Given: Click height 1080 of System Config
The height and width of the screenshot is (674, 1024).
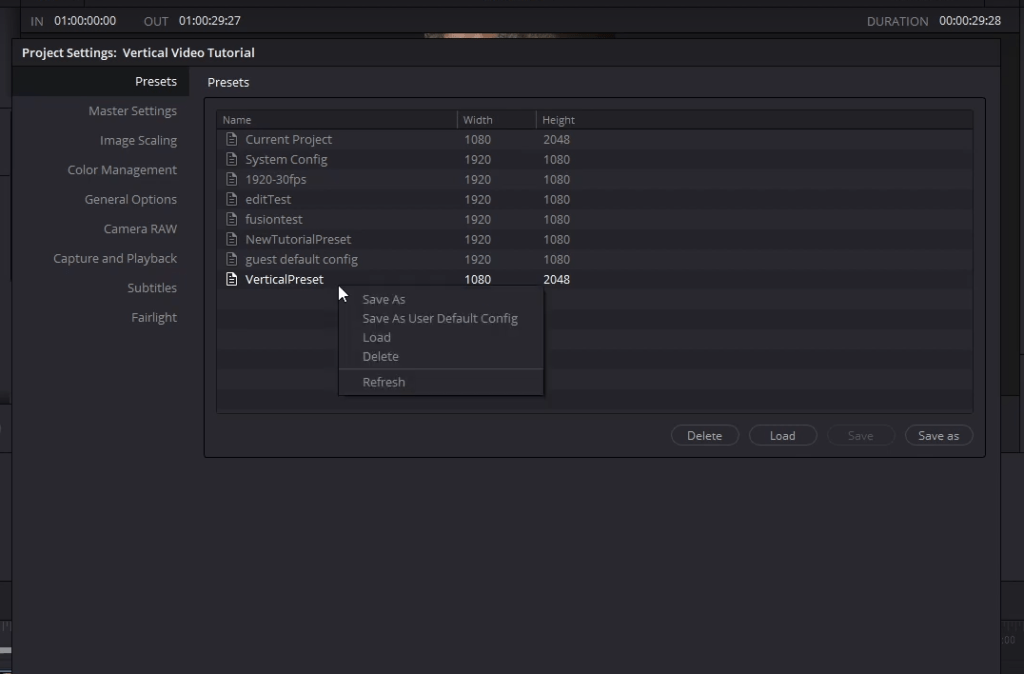Looking at the screenshot, I should point(556,159).
